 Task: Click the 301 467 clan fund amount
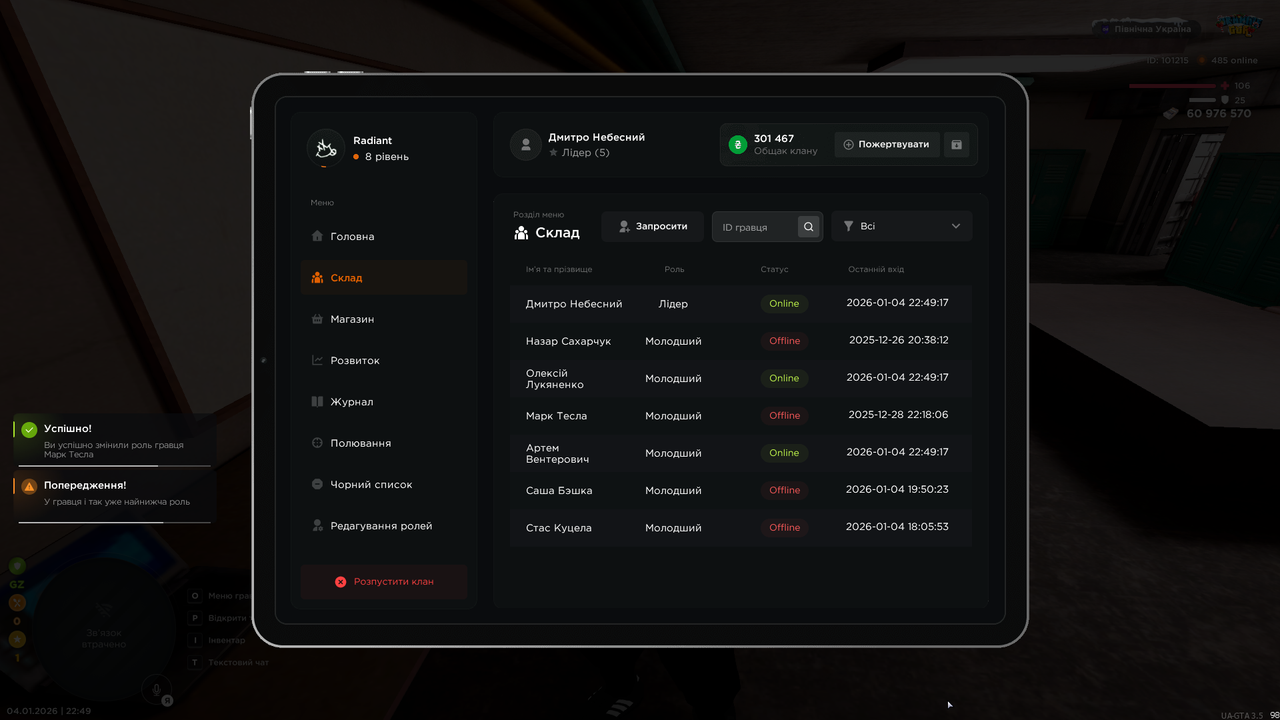coord(774,139)
